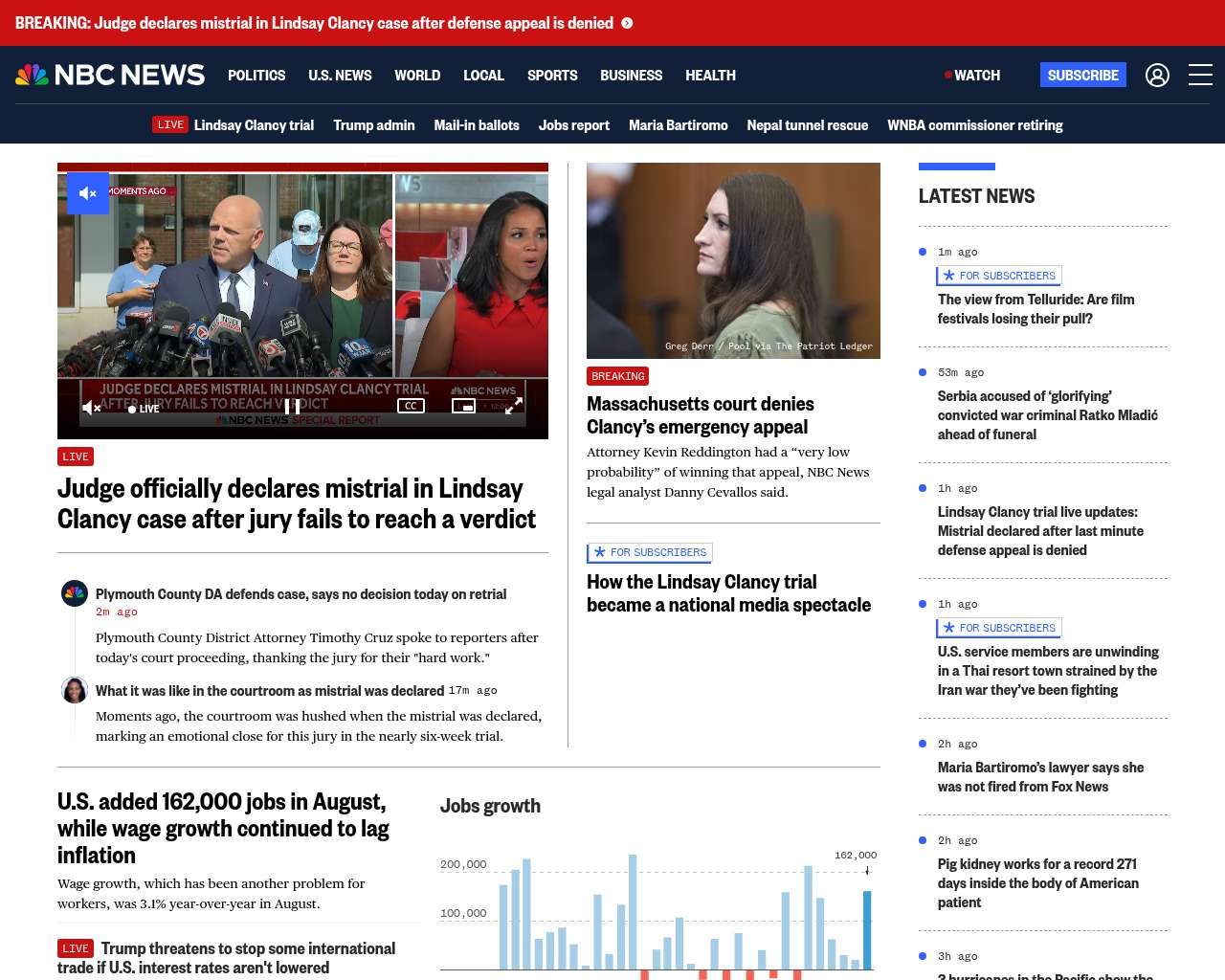
Task: Expand the video to fullscreen
Action: click(514, 406)
